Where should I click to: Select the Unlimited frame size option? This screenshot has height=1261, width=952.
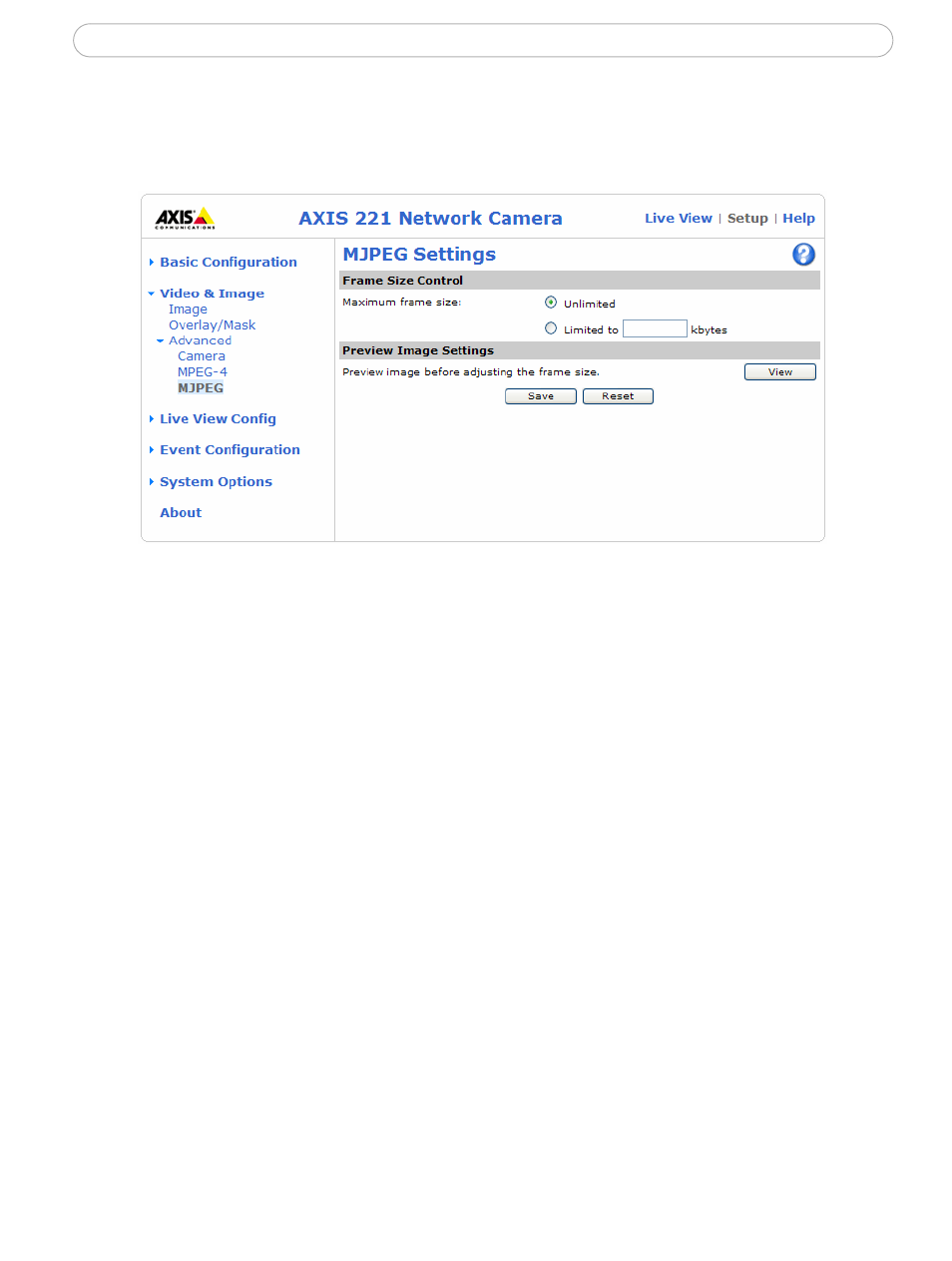(551, 303)
